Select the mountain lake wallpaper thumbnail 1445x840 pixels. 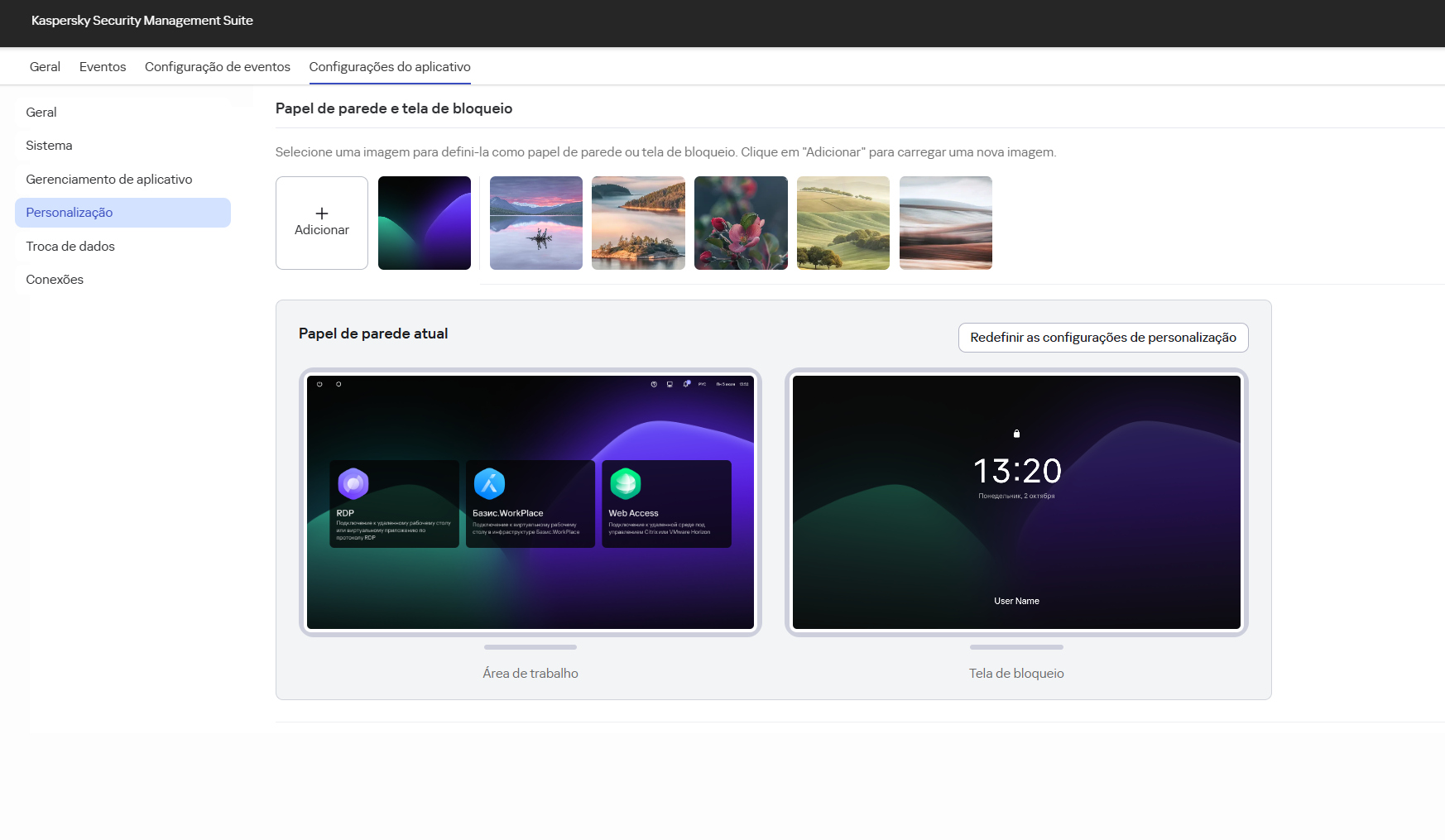(535, 223)
